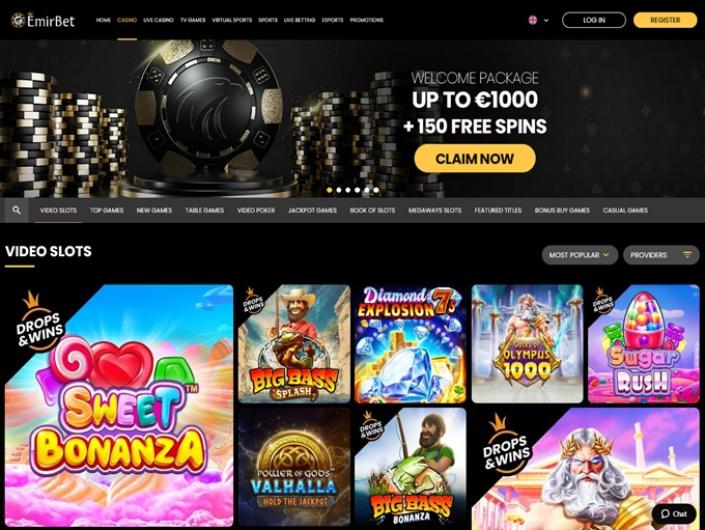Screen dimensions: 705x530
Task: Launch Diamond Explosion 7s slot
Action: (x=411, y=343)
